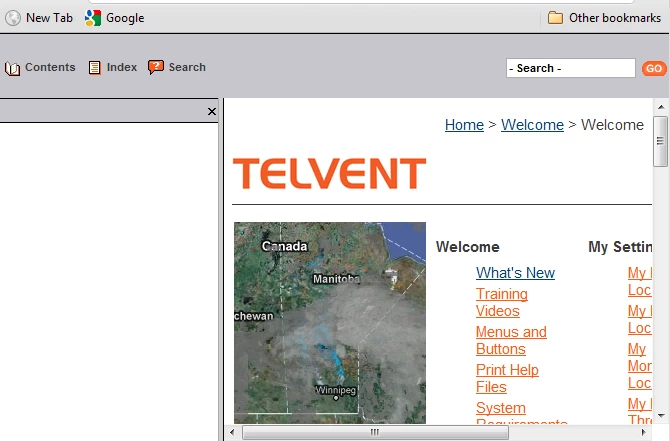Image resolution: width=670 pixels, height=441 pixels.
Task: Click the Search speech-bubble icon
Action: tap(156, 67)
